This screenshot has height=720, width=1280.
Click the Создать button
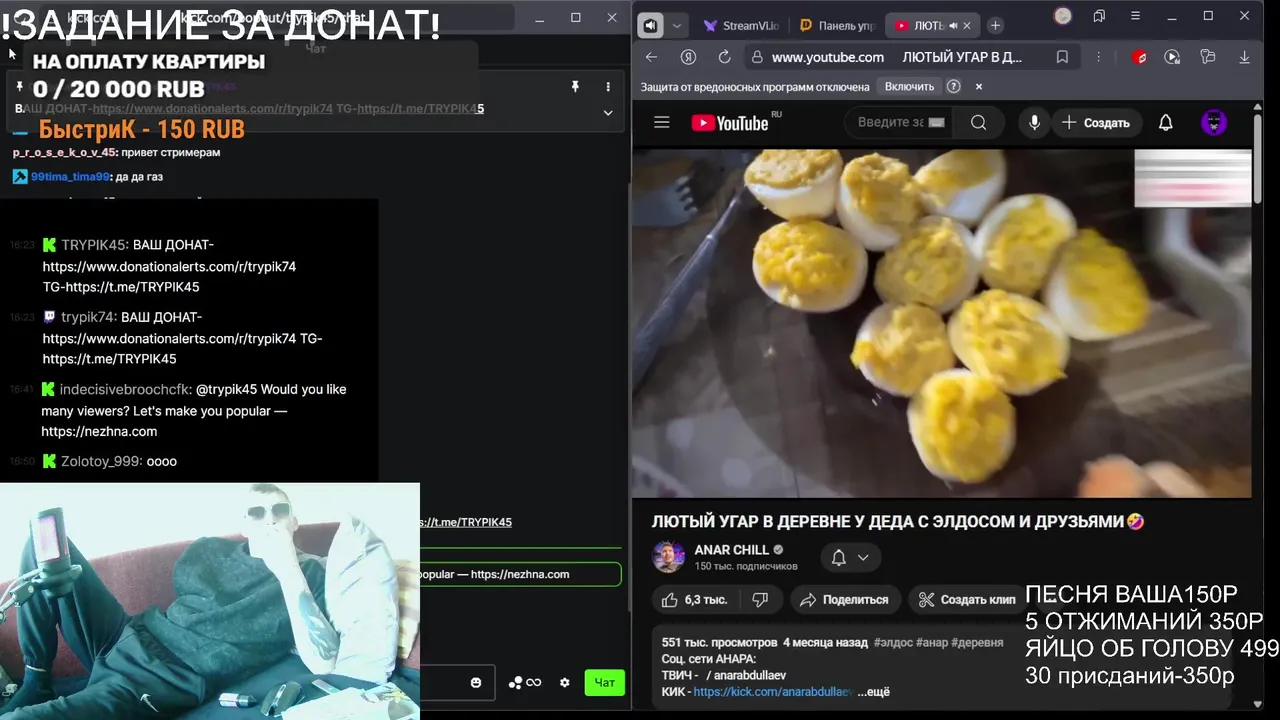click(1095, 122)
